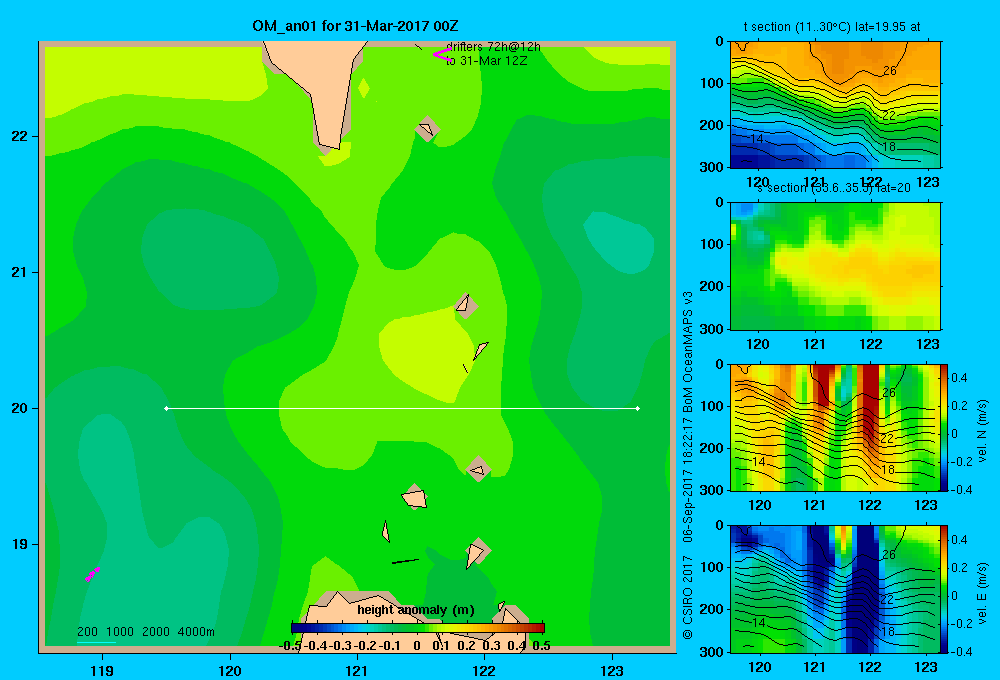Click the small island near longitude 122, latitude 19.5

(478, 470)
